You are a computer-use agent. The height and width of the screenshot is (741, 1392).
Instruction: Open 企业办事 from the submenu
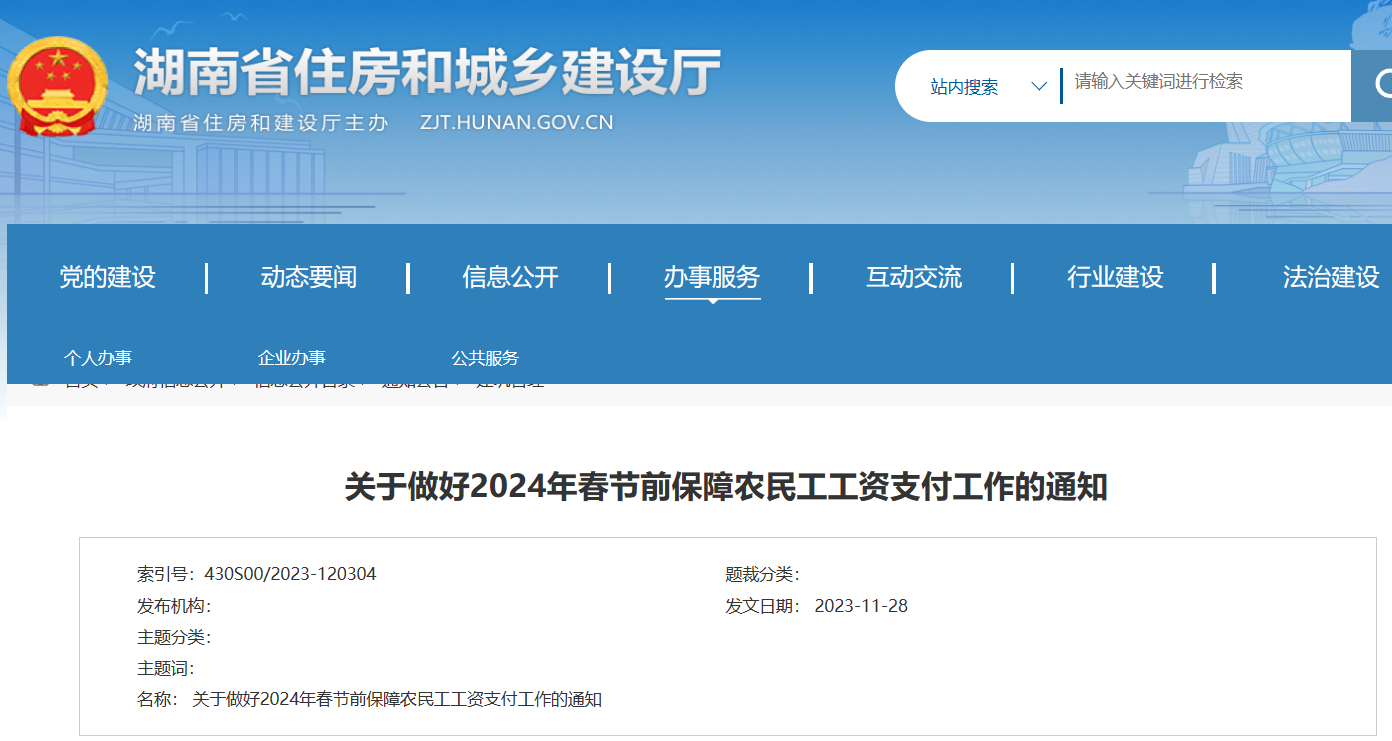(x=292, y=357)
